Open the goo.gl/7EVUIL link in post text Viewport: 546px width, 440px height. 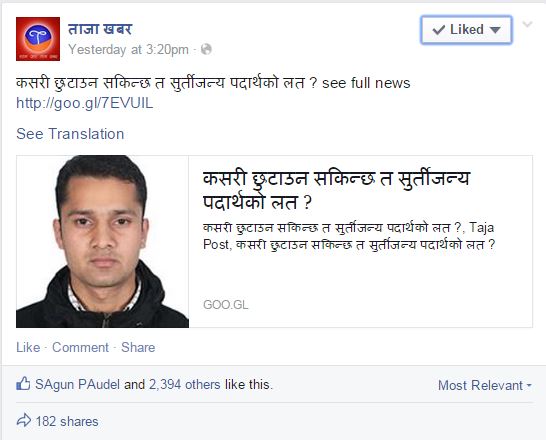[x=85, y=103]
